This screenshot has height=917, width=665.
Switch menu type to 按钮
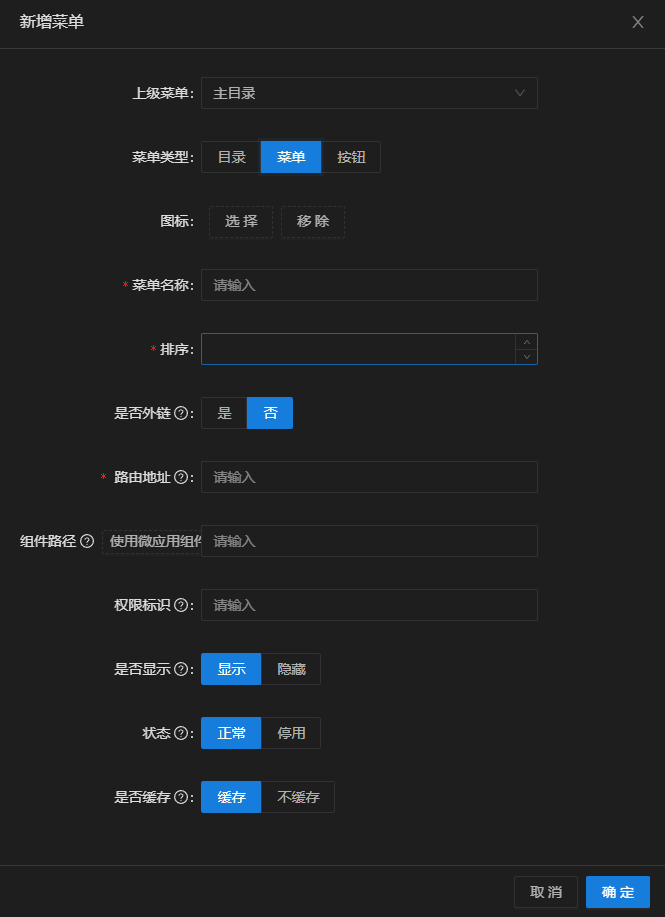(351, 157)
